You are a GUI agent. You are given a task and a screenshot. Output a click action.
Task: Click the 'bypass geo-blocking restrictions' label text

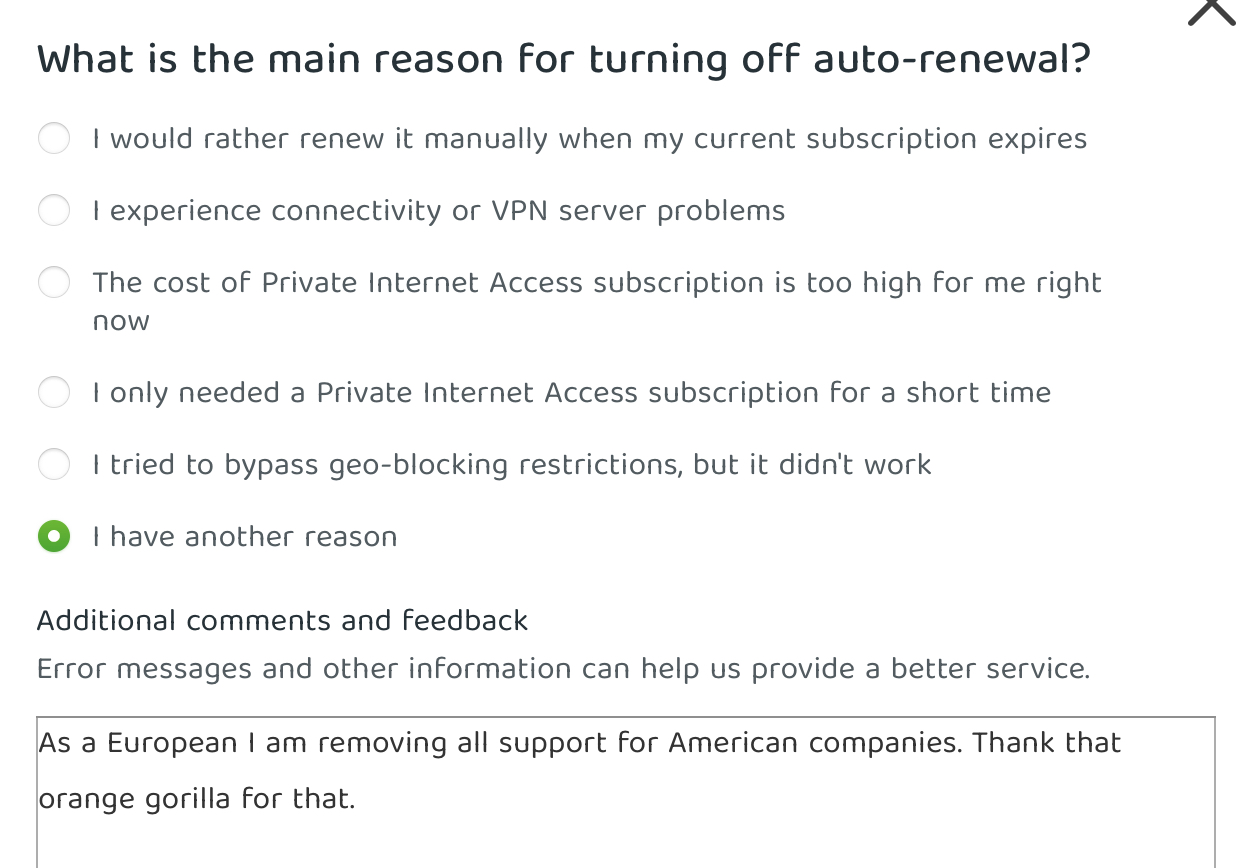(x=511, y=464)
